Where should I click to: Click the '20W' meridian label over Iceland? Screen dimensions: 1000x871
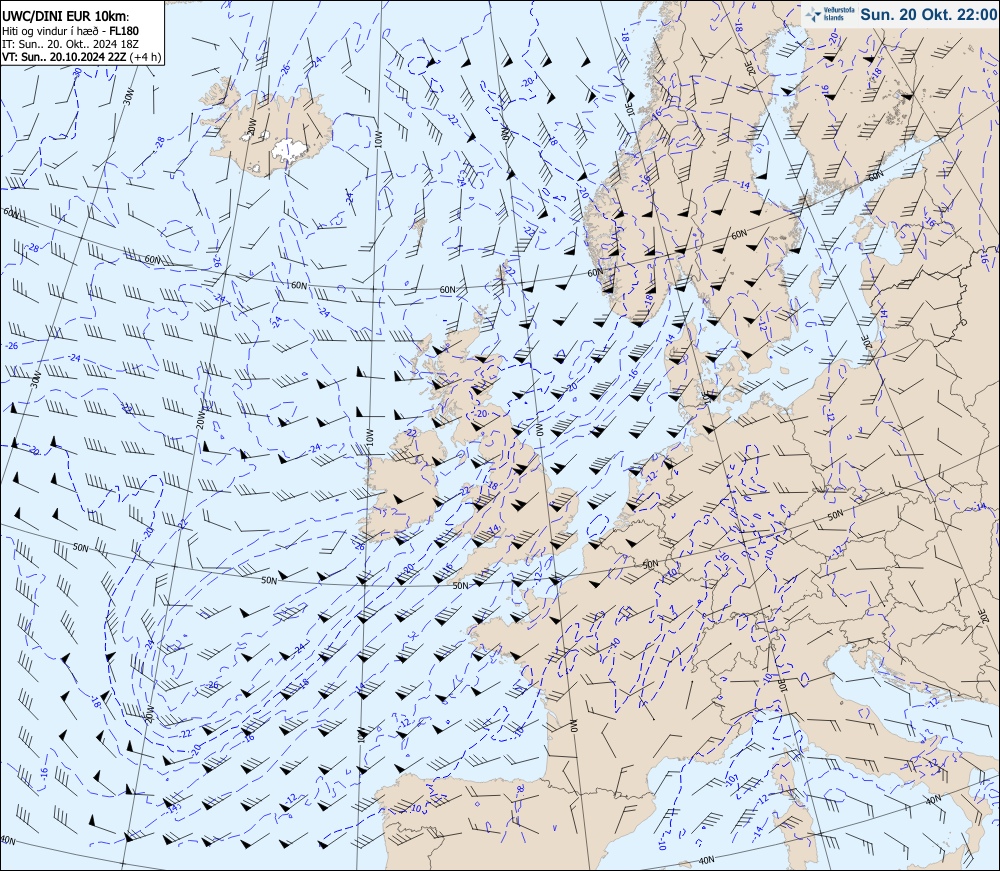coord(251,126)
